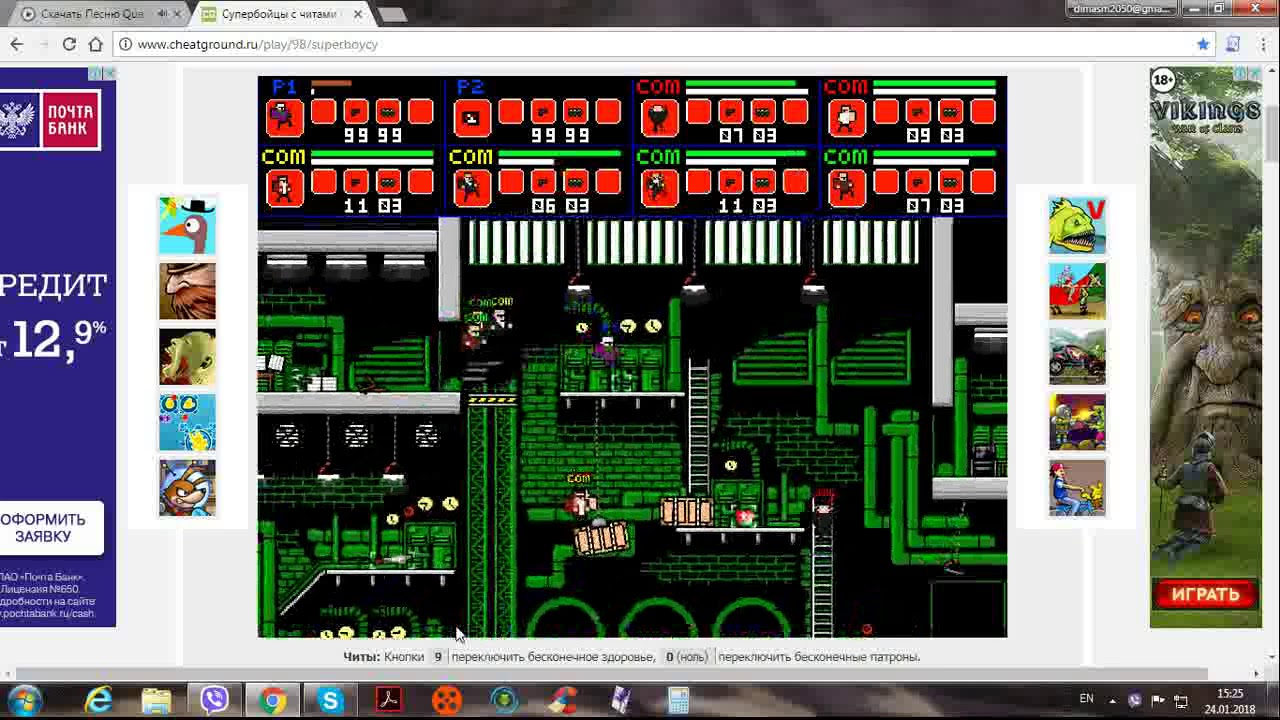Open the horse rider game thumbnail

1077,291
